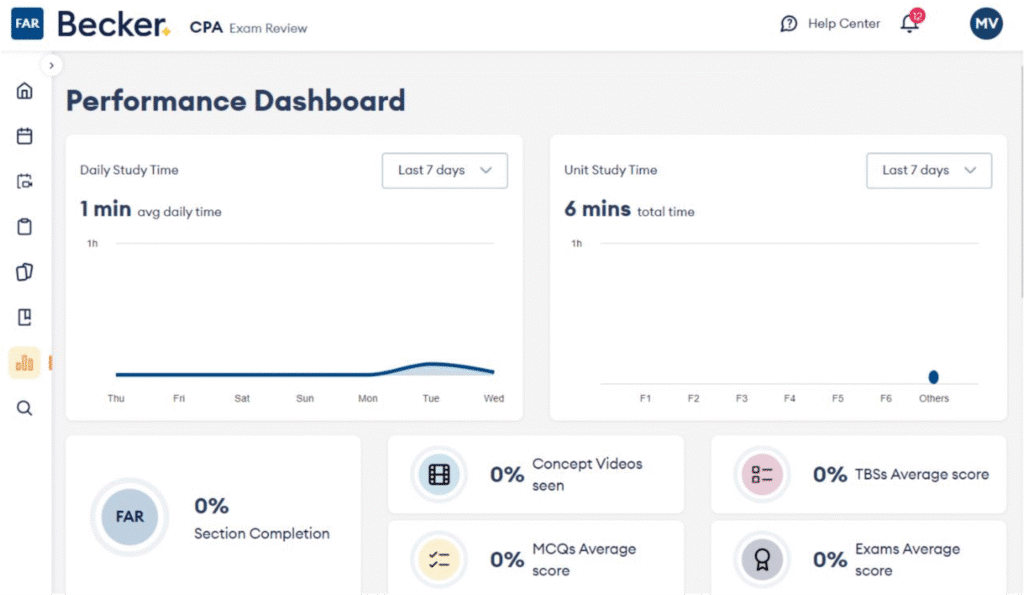Open the calendar icon in the sidebar
Image resolution: width=1024 pixels, height=595 pixels.
tap(25, 136)
